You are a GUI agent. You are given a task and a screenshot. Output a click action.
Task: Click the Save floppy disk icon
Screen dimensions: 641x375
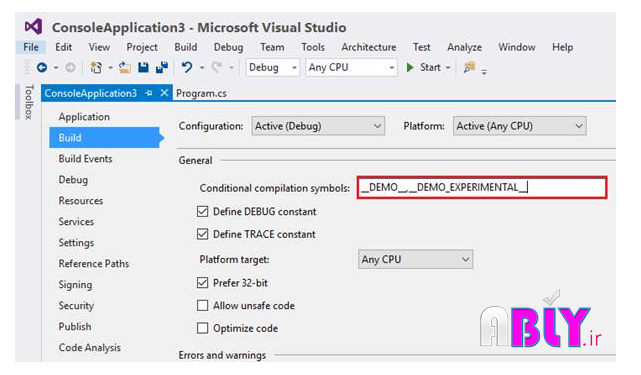[143, 67]
